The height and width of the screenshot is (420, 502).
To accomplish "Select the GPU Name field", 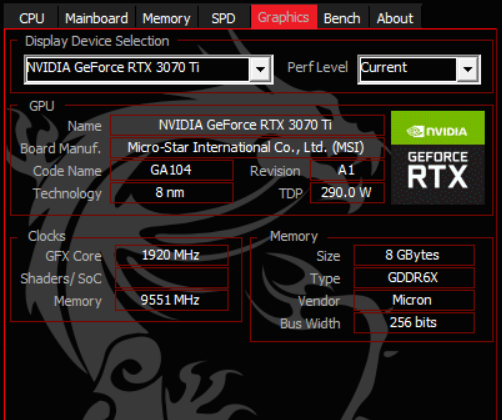I will (247, 125).
